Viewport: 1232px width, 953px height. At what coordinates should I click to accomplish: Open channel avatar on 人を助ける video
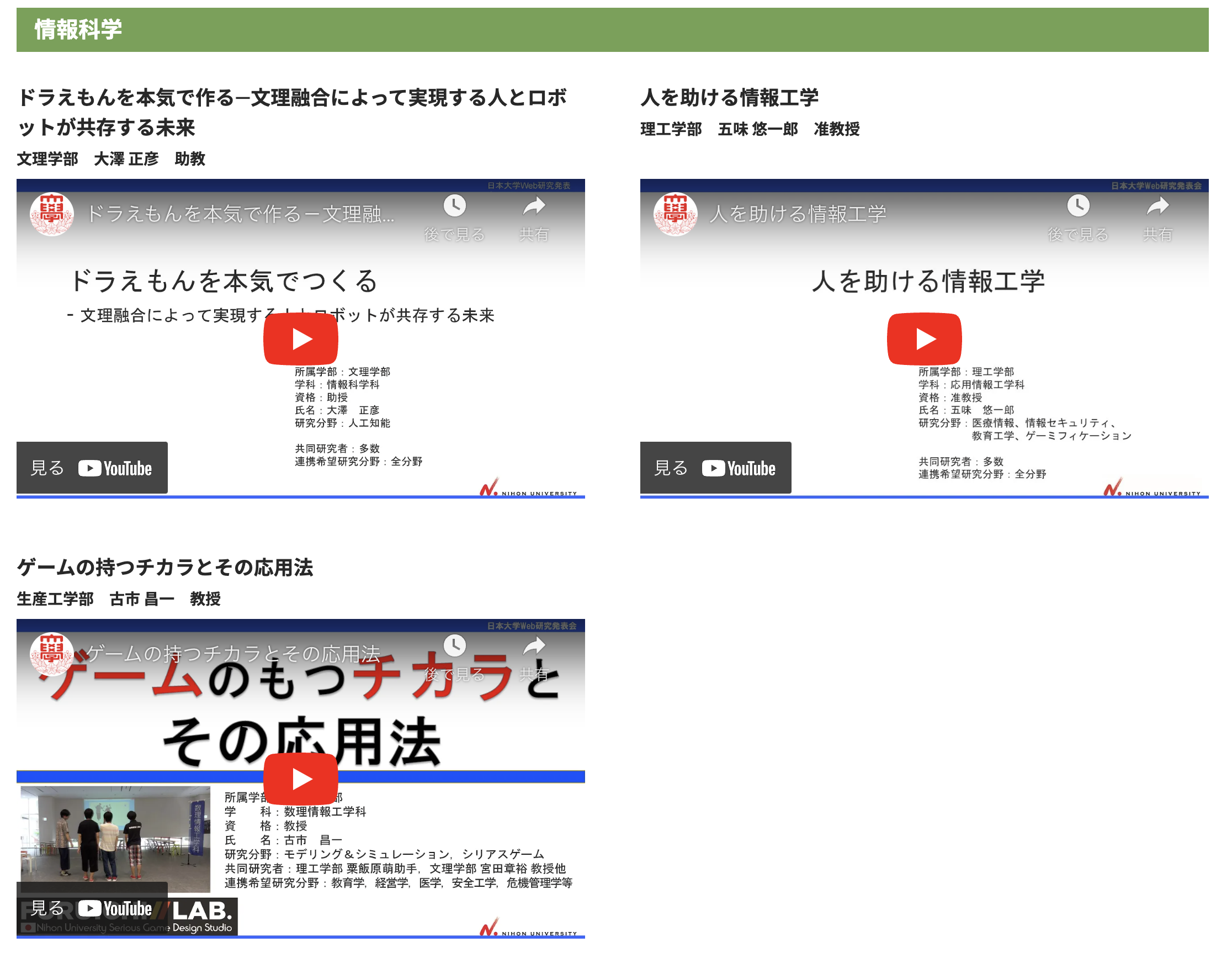[x=675, y=214]
